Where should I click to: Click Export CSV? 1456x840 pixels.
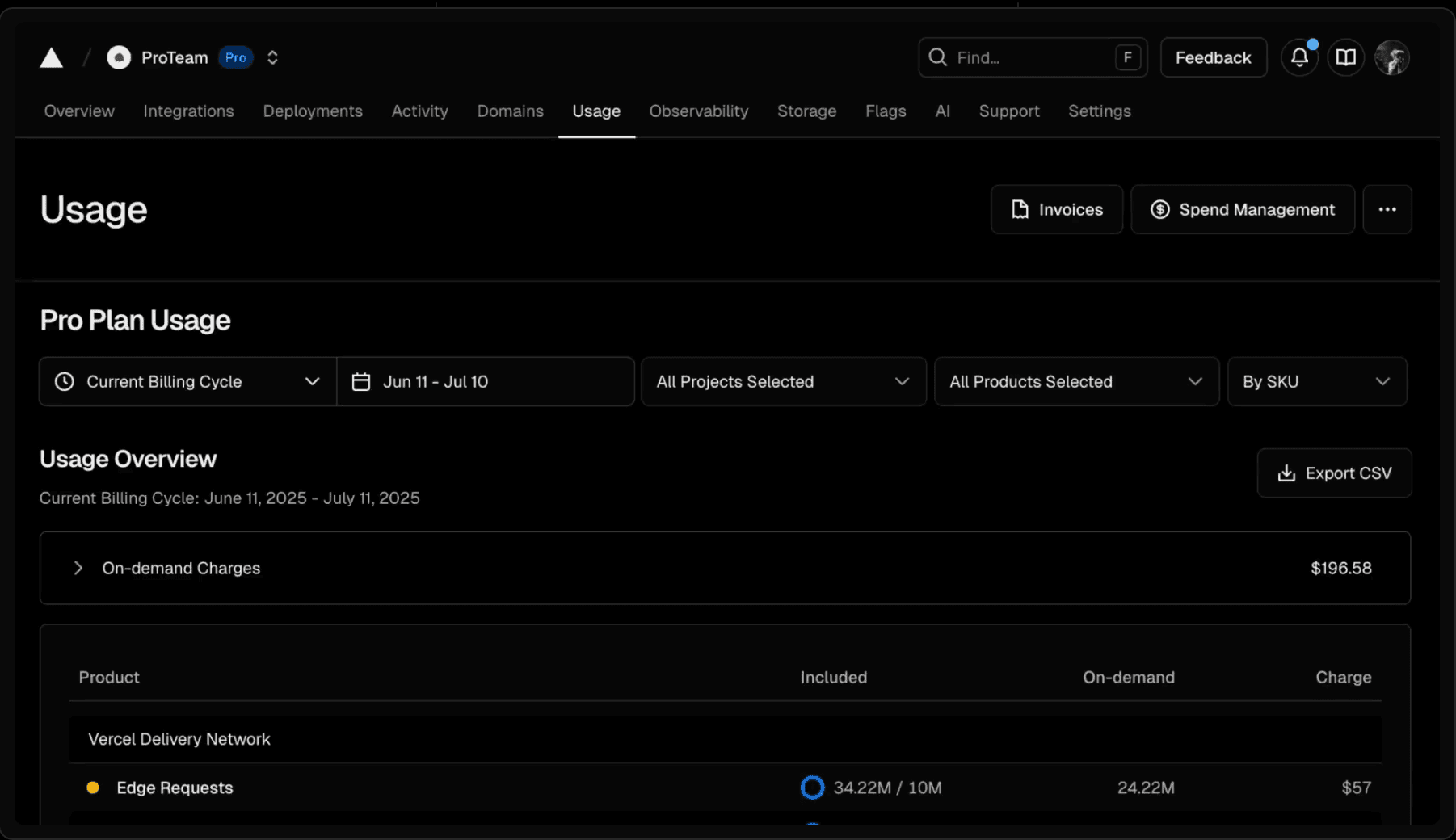point(1334,473)
